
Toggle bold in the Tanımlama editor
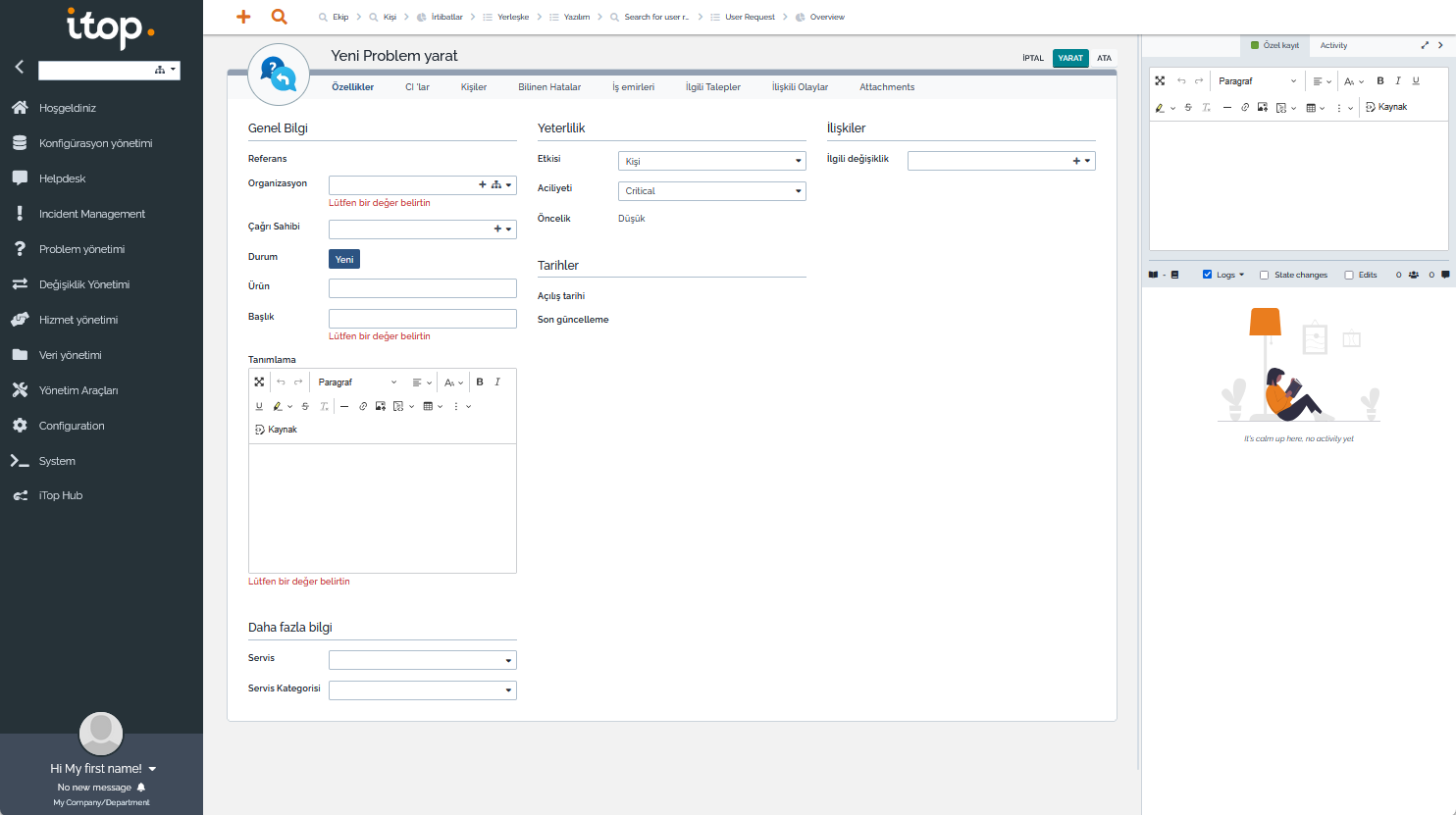(480, 382)
